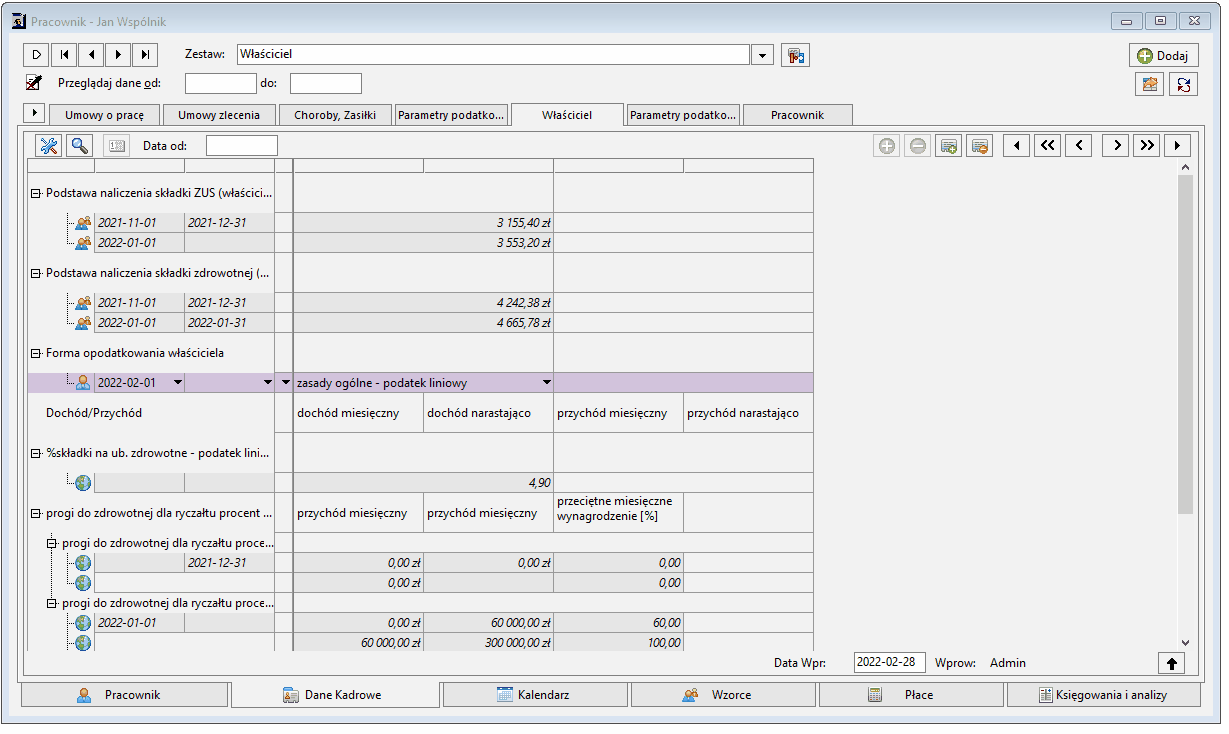Open the Dane Kadrowe section

point(335,695)
